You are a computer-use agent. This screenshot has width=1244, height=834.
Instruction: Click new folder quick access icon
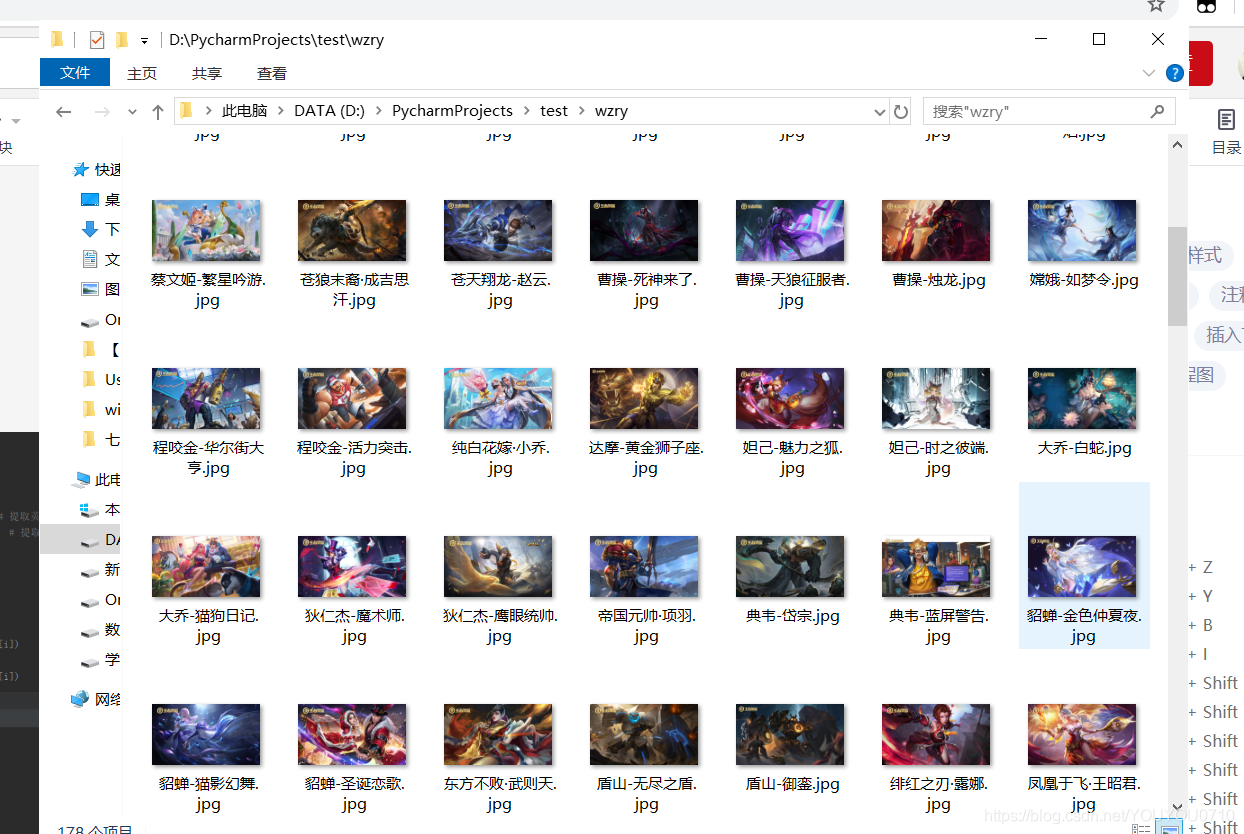(122, 40)
